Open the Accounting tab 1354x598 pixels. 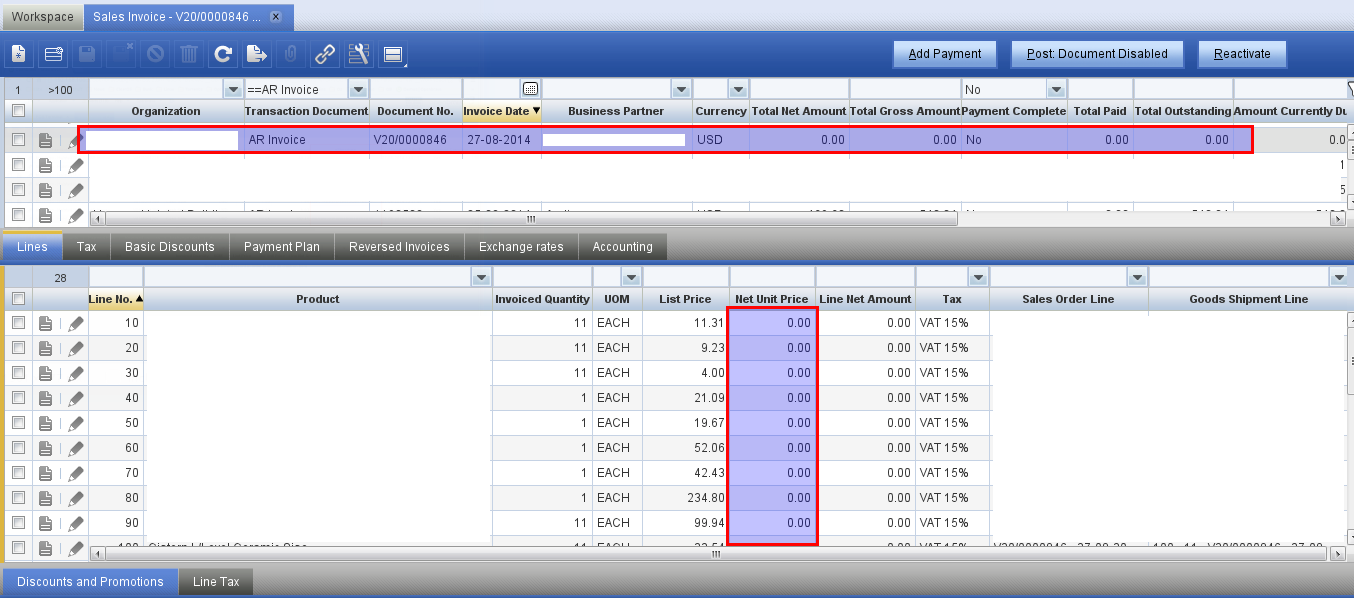point(622,247)
